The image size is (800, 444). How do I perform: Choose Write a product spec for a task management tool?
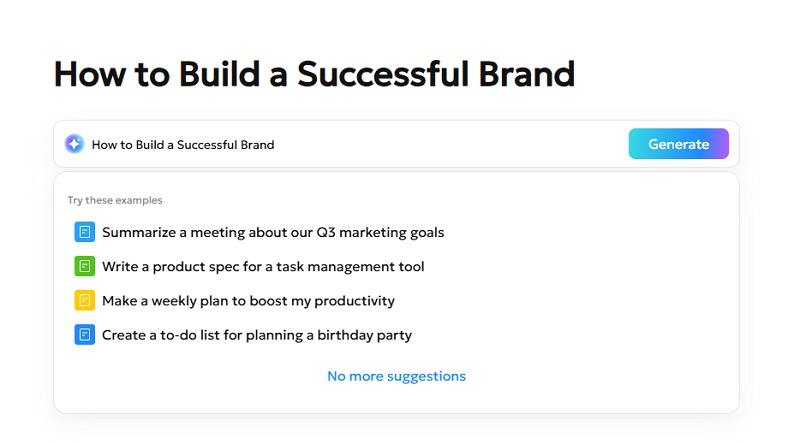[263, 266]
